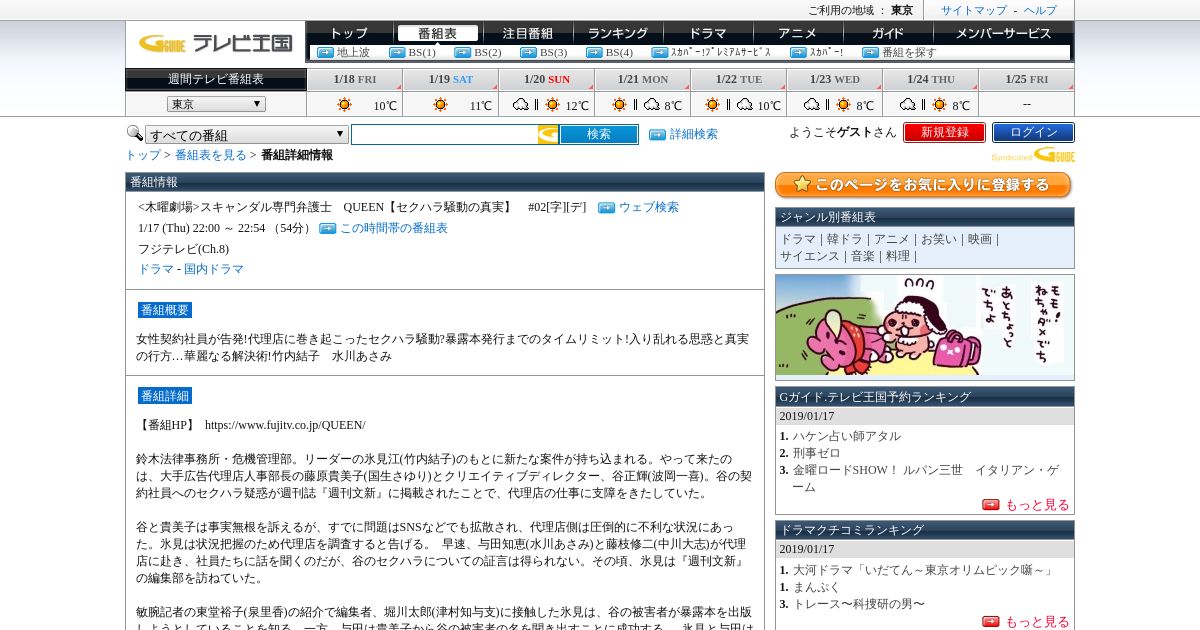Click the sunny weather icon for 1/18
Screen dimensions: 1200x630
pos(344,104)
